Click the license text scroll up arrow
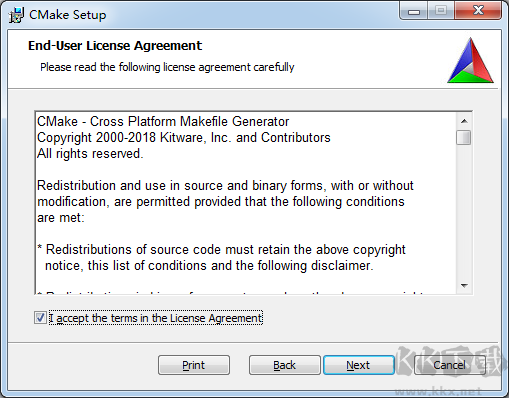The image size is (509, 398). pyautogui.click(x=464, y=121)
